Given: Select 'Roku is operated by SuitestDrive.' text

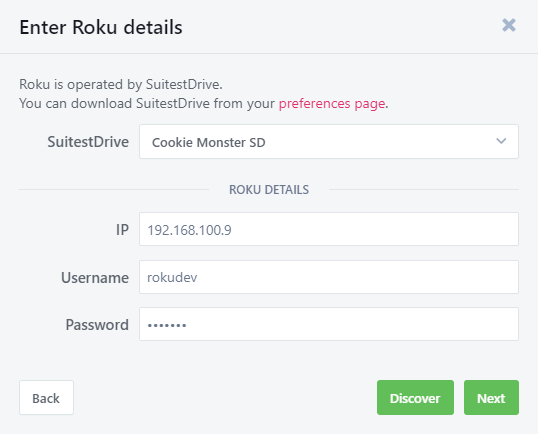Looking at the screenshot, I should tap(121, 84).
